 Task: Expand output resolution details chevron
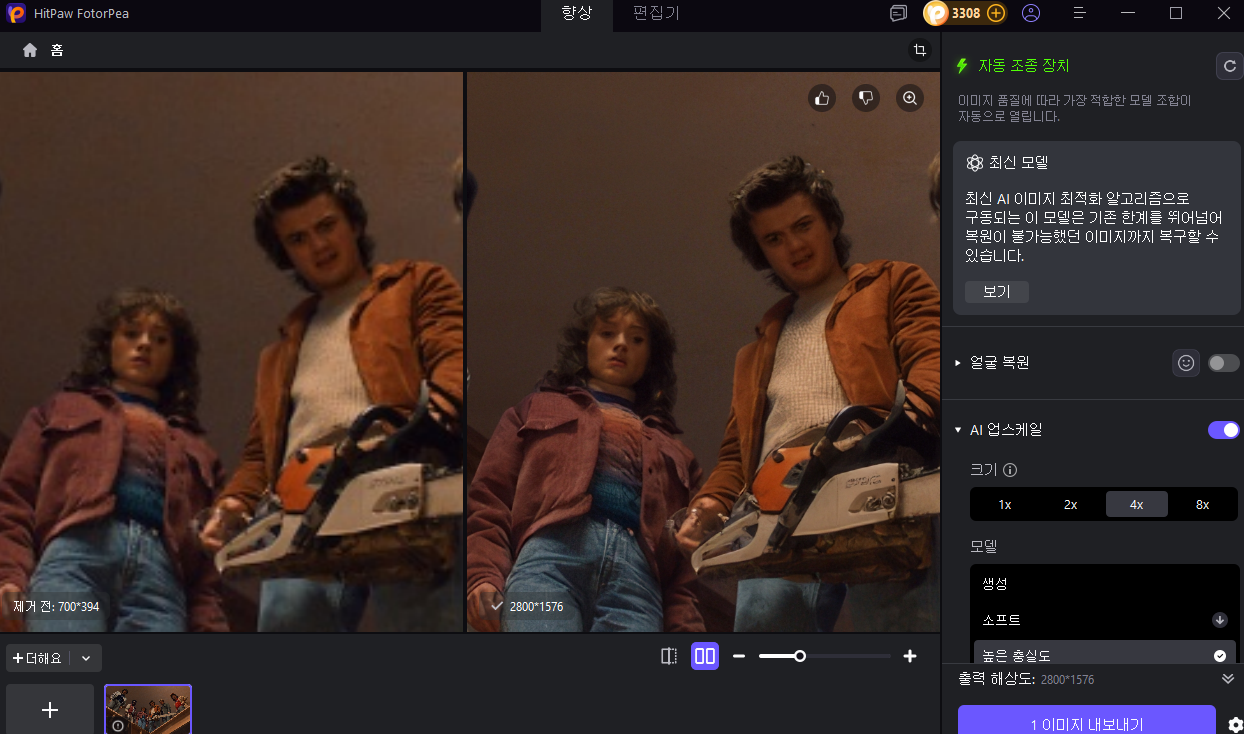(1228, 679)
